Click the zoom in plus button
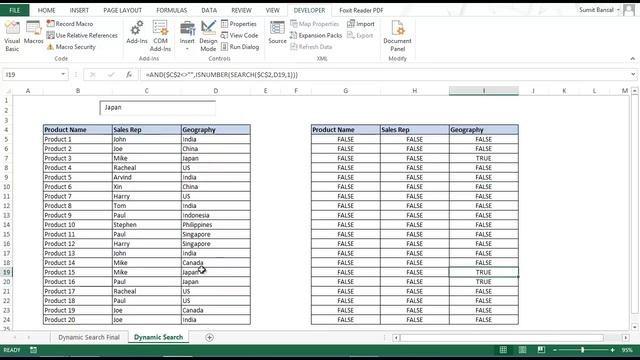This screenshot has width=640, height=360. (613, 350)
